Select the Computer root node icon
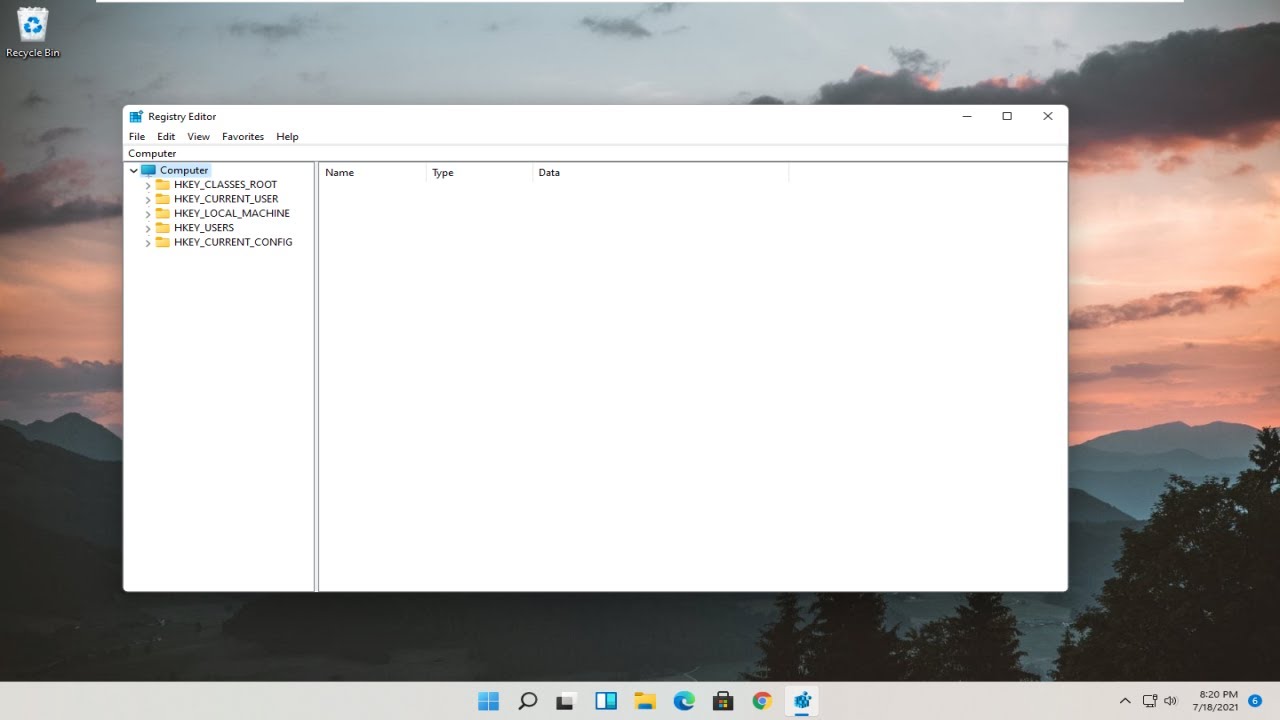1280x720 pixels. tap(149, 170)
